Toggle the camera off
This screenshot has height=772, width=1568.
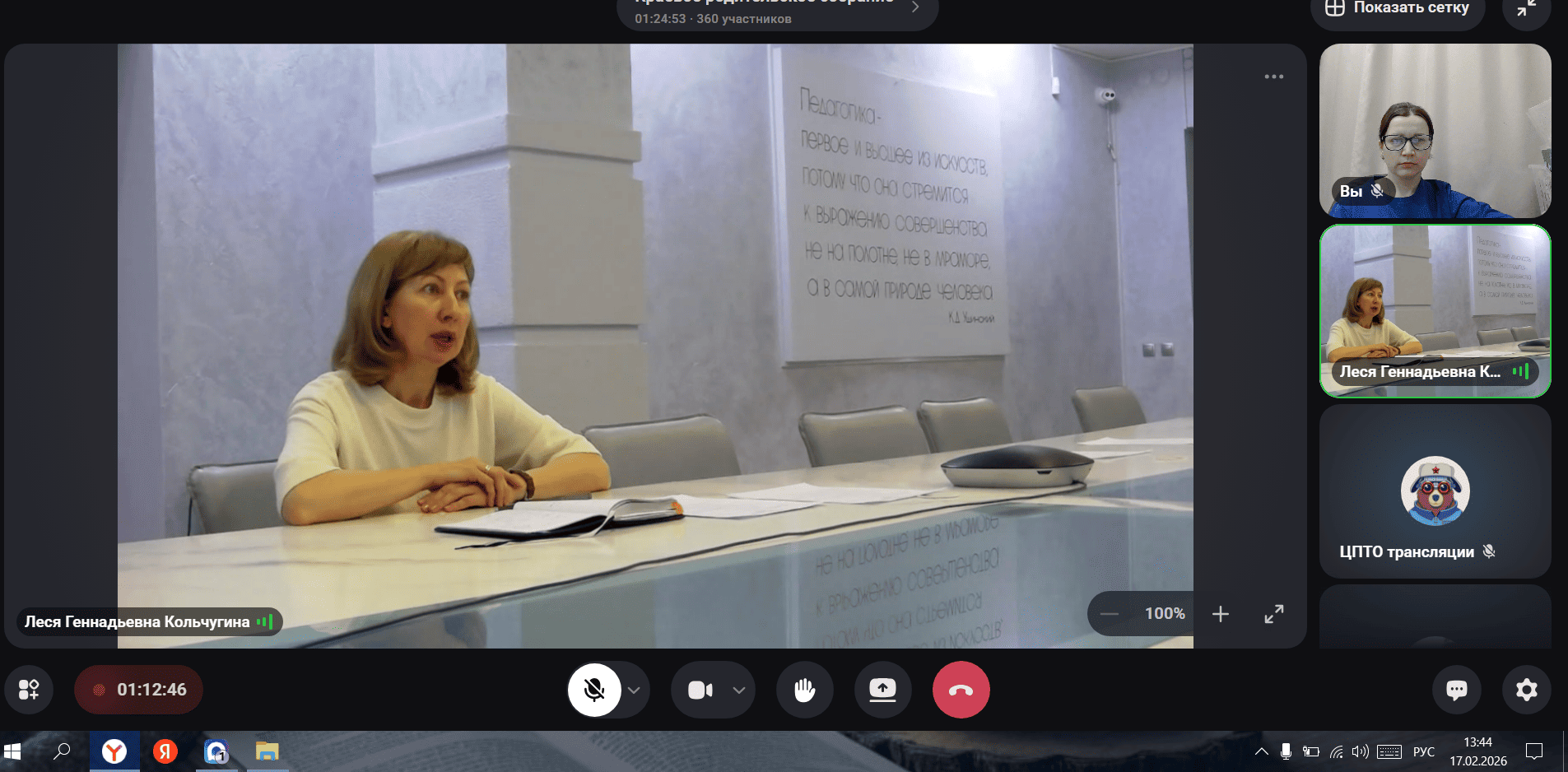click(700, 690)
